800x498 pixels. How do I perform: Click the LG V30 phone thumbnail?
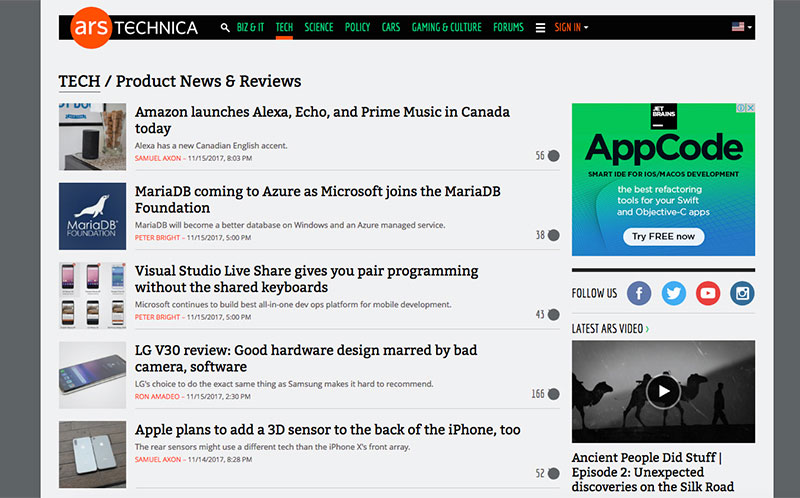click(92, 375)
